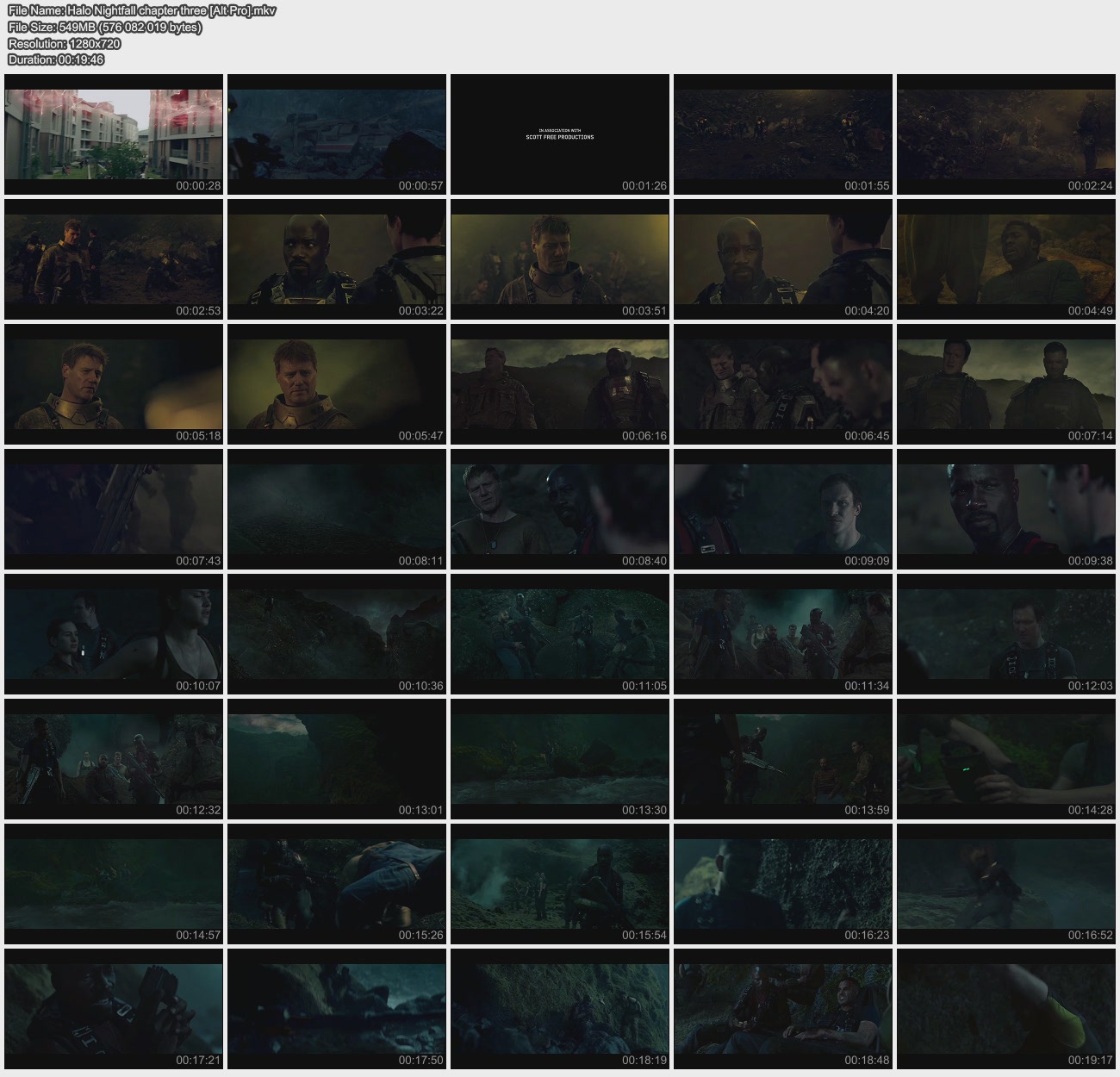The image size is (1120, 1077).
Task: Open the frame at 00:03:22
Action: pos(336,258)
